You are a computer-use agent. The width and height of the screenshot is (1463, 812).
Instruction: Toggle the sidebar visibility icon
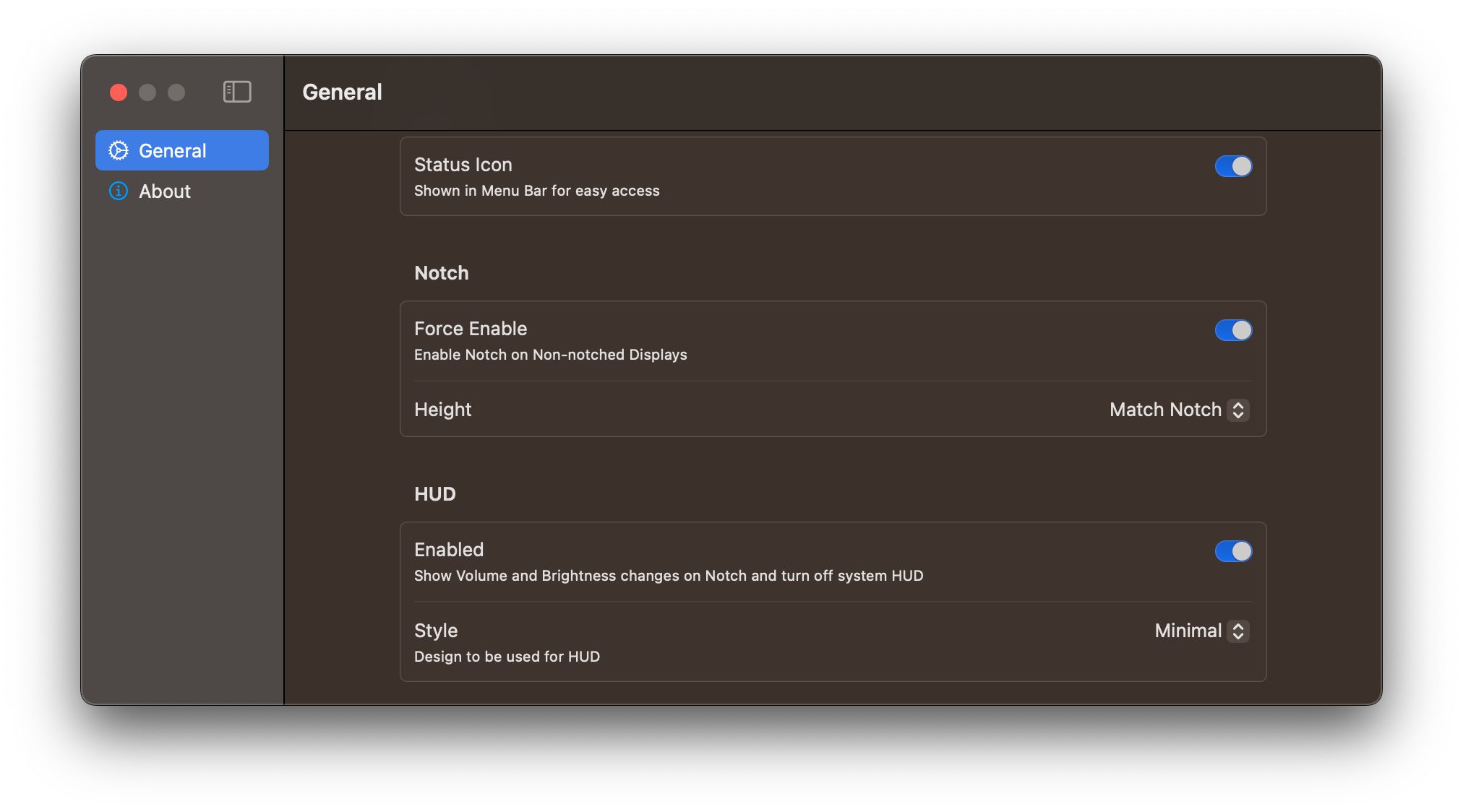(x=237, y=92)
